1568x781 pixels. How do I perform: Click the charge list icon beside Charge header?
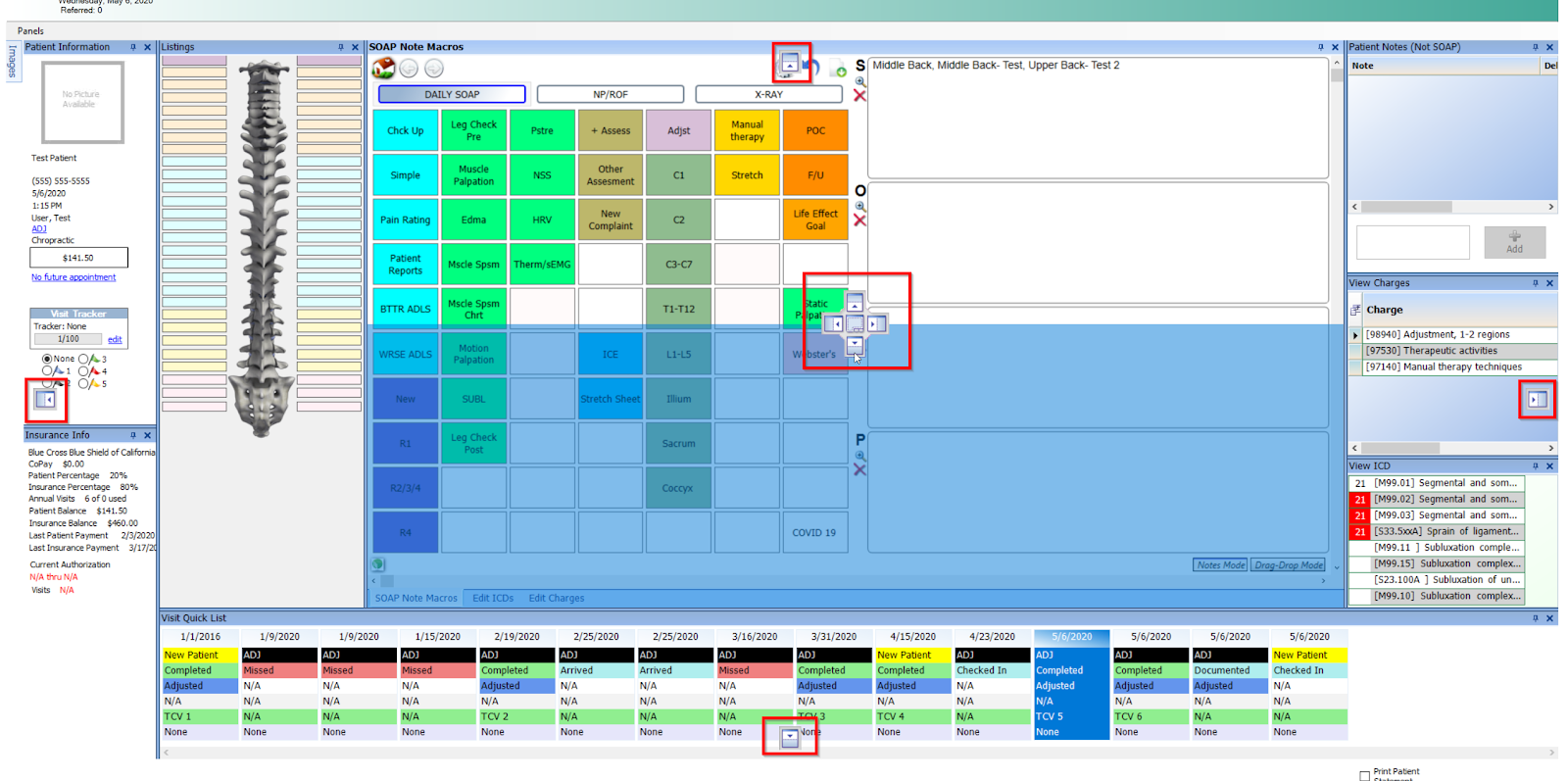coord(1356,310)
